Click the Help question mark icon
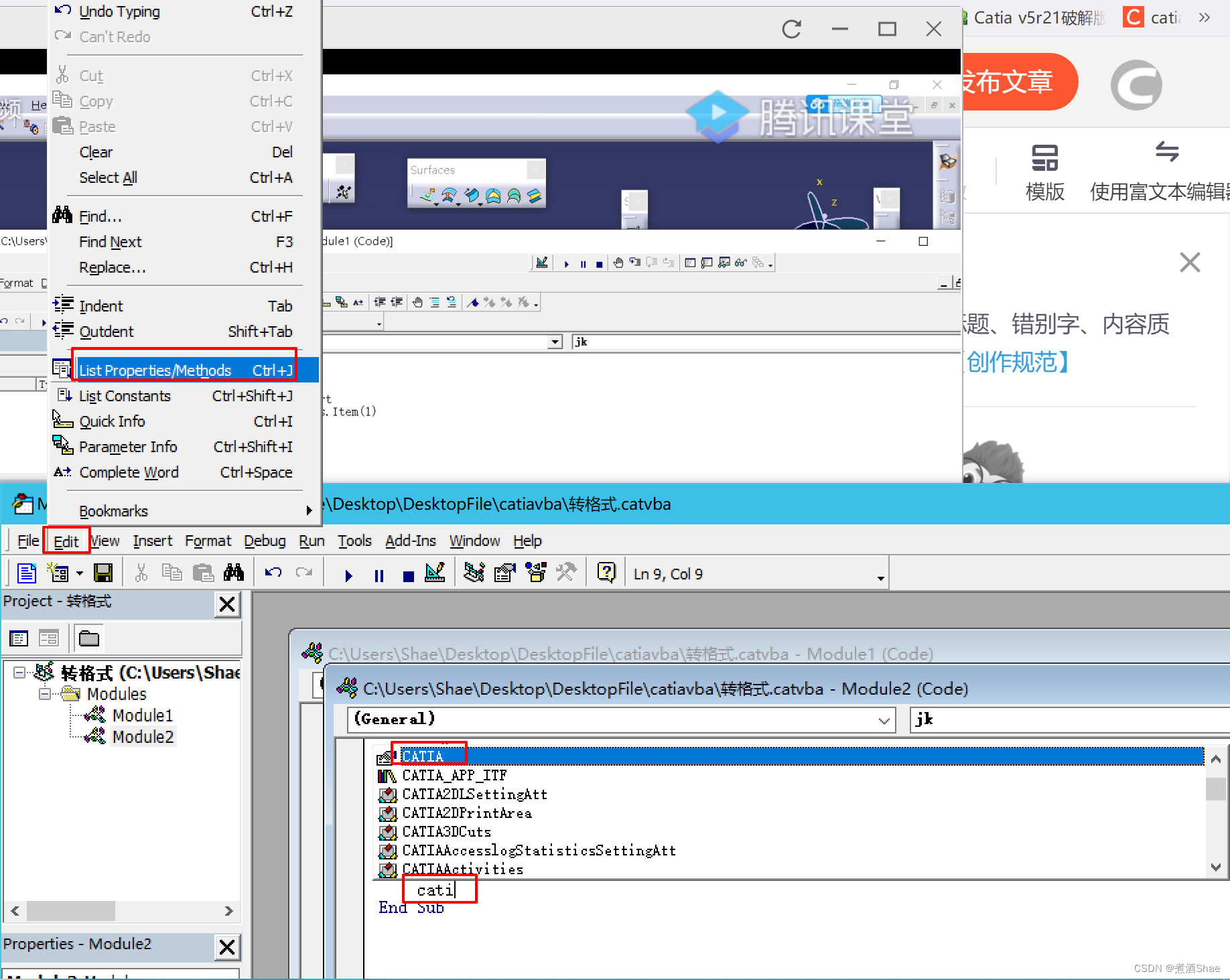Viewport: 1230px width, 980px height. click(x=606, y=573)
